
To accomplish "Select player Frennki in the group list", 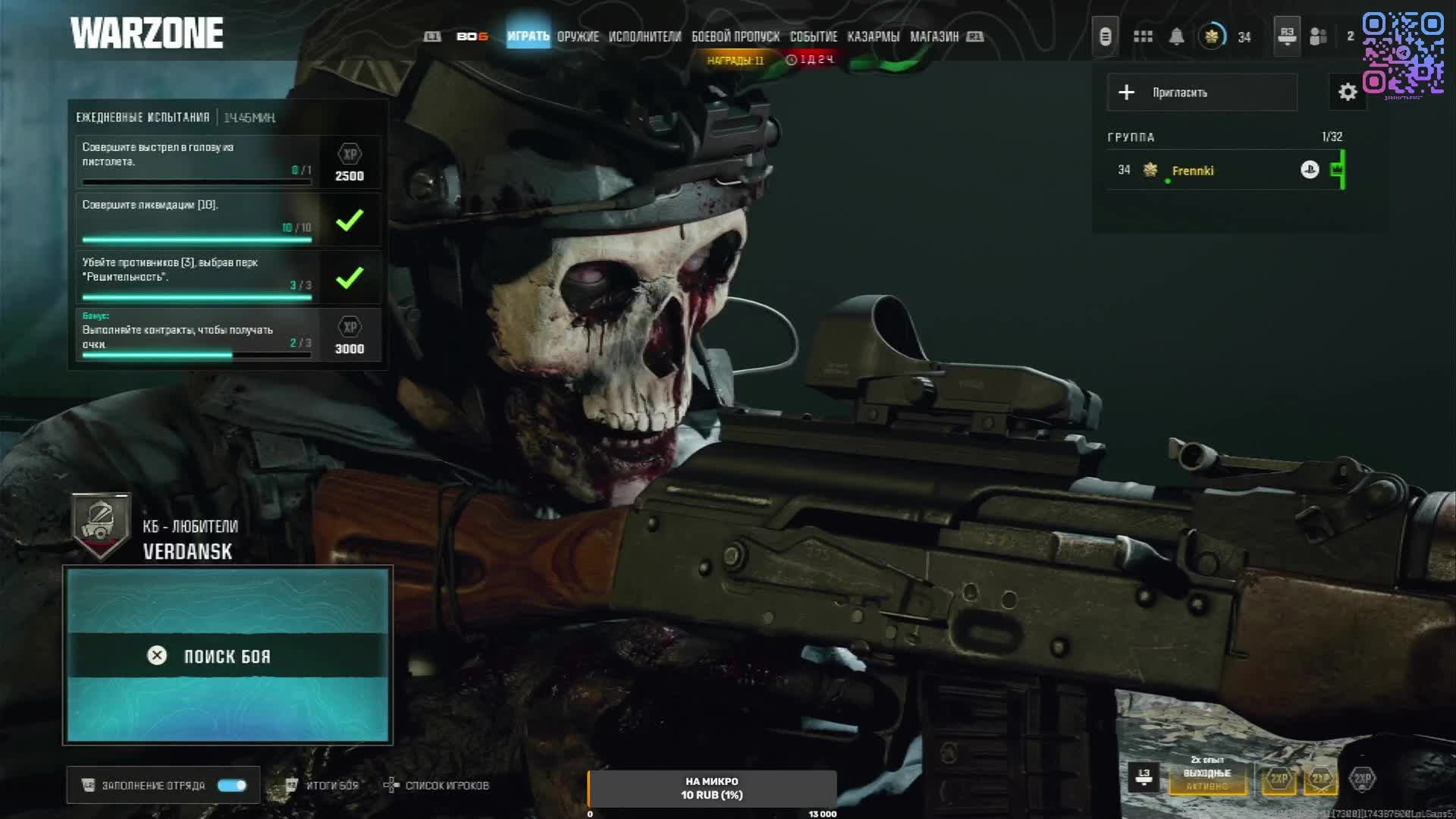I will pos(1192,171).
